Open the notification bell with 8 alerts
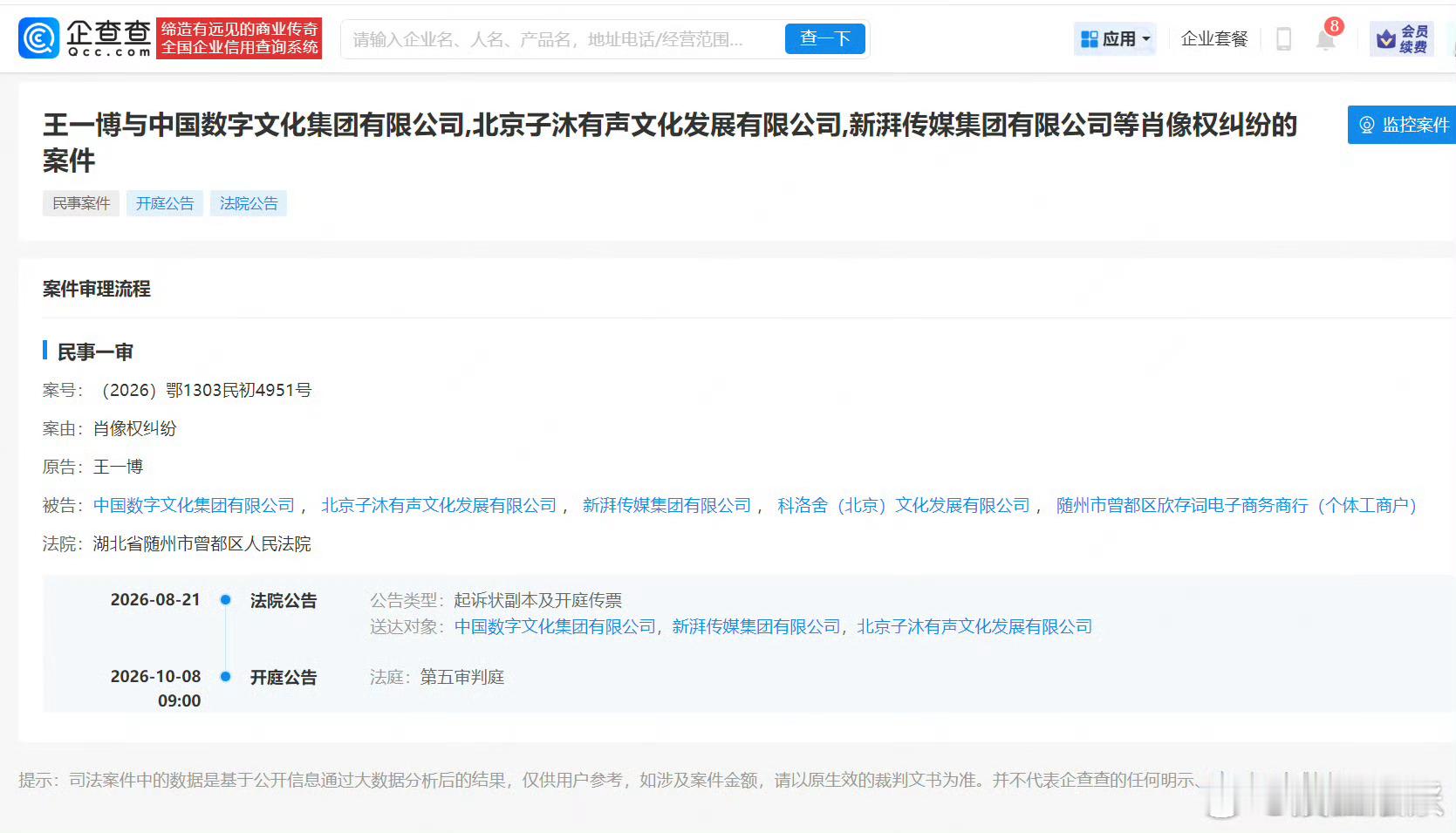The image size is (1456, 833). tap(1326, 38)
